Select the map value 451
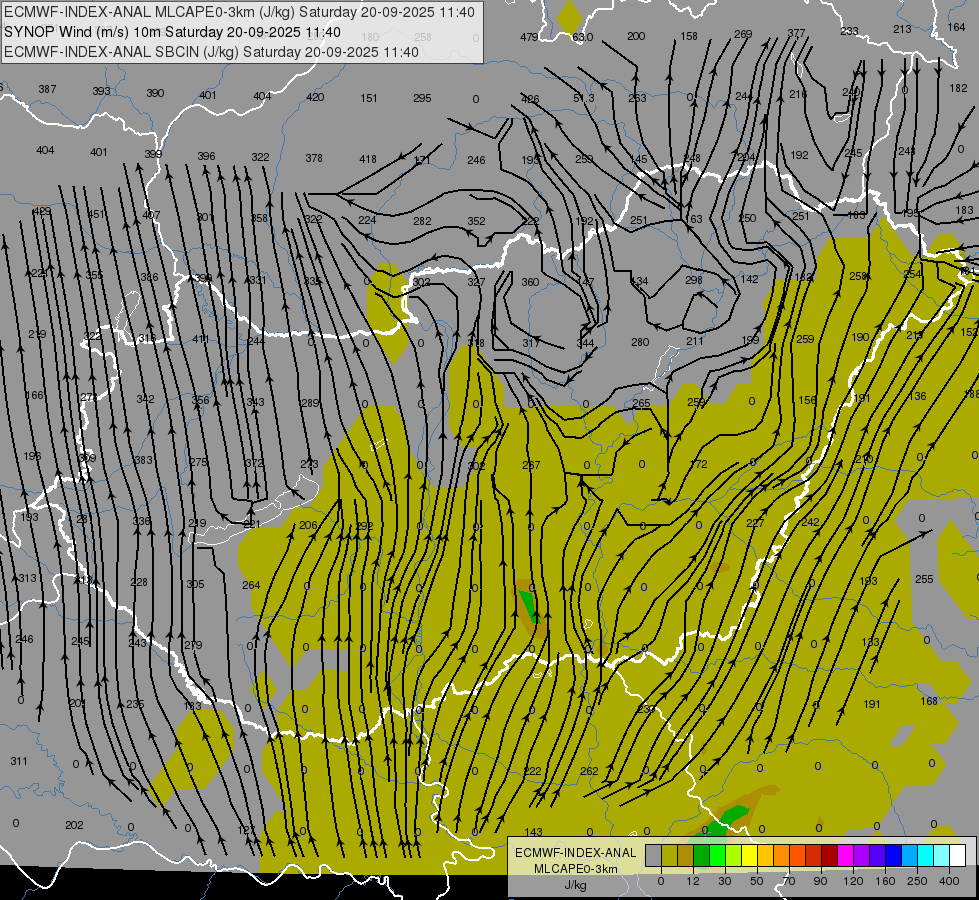The height and width of the screenshot is (900, 979). [96, 214]
